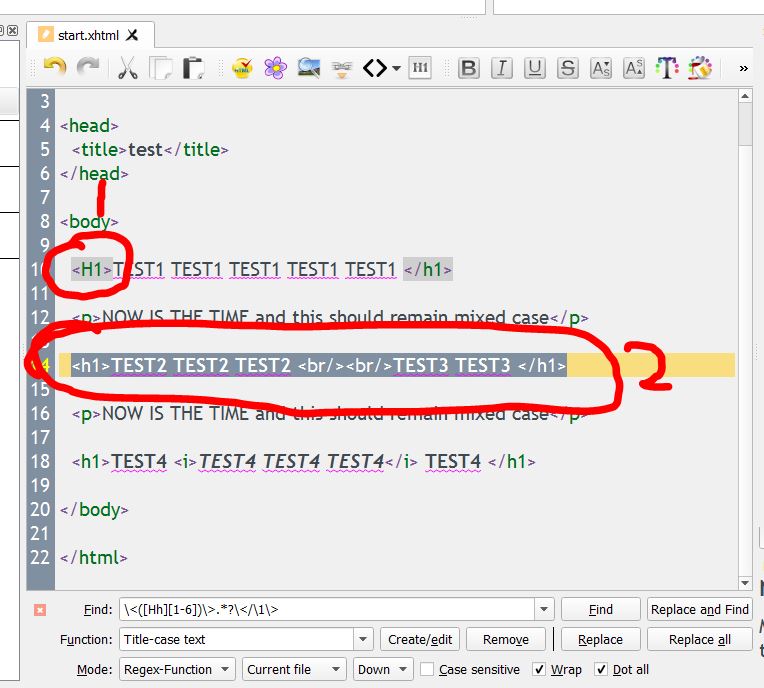764x688 pixels.
Task: Click the angle-brackets tag icon
Action: tap(375, 68)
